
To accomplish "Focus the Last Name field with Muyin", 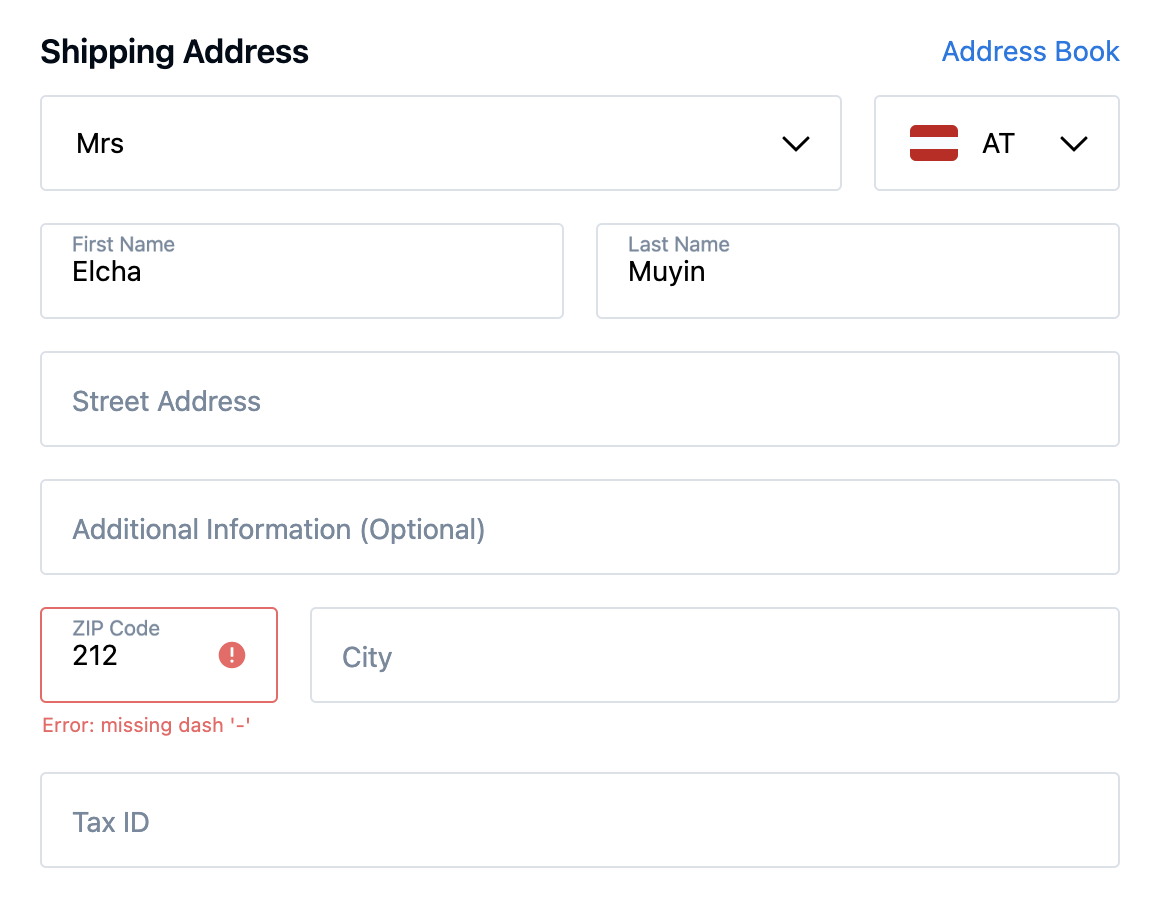I will (x=856, y=272).
